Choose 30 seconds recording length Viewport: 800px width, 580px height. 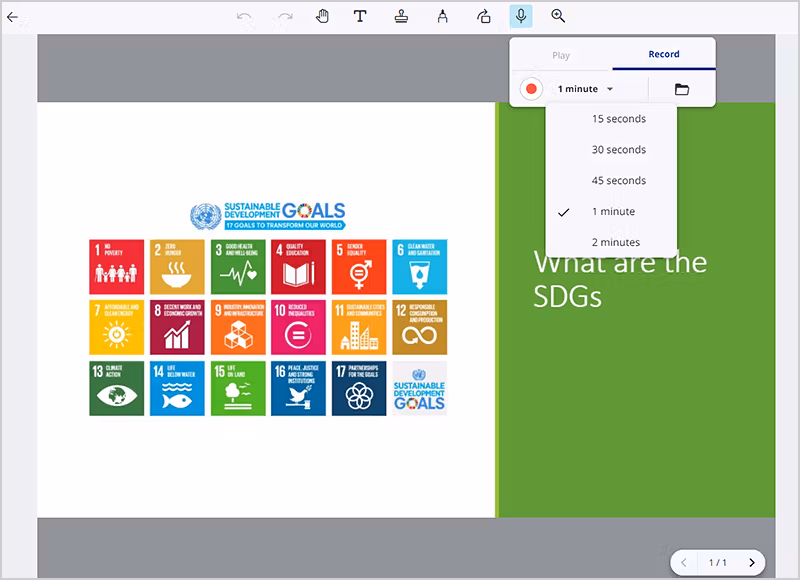(x=619, y=150)
